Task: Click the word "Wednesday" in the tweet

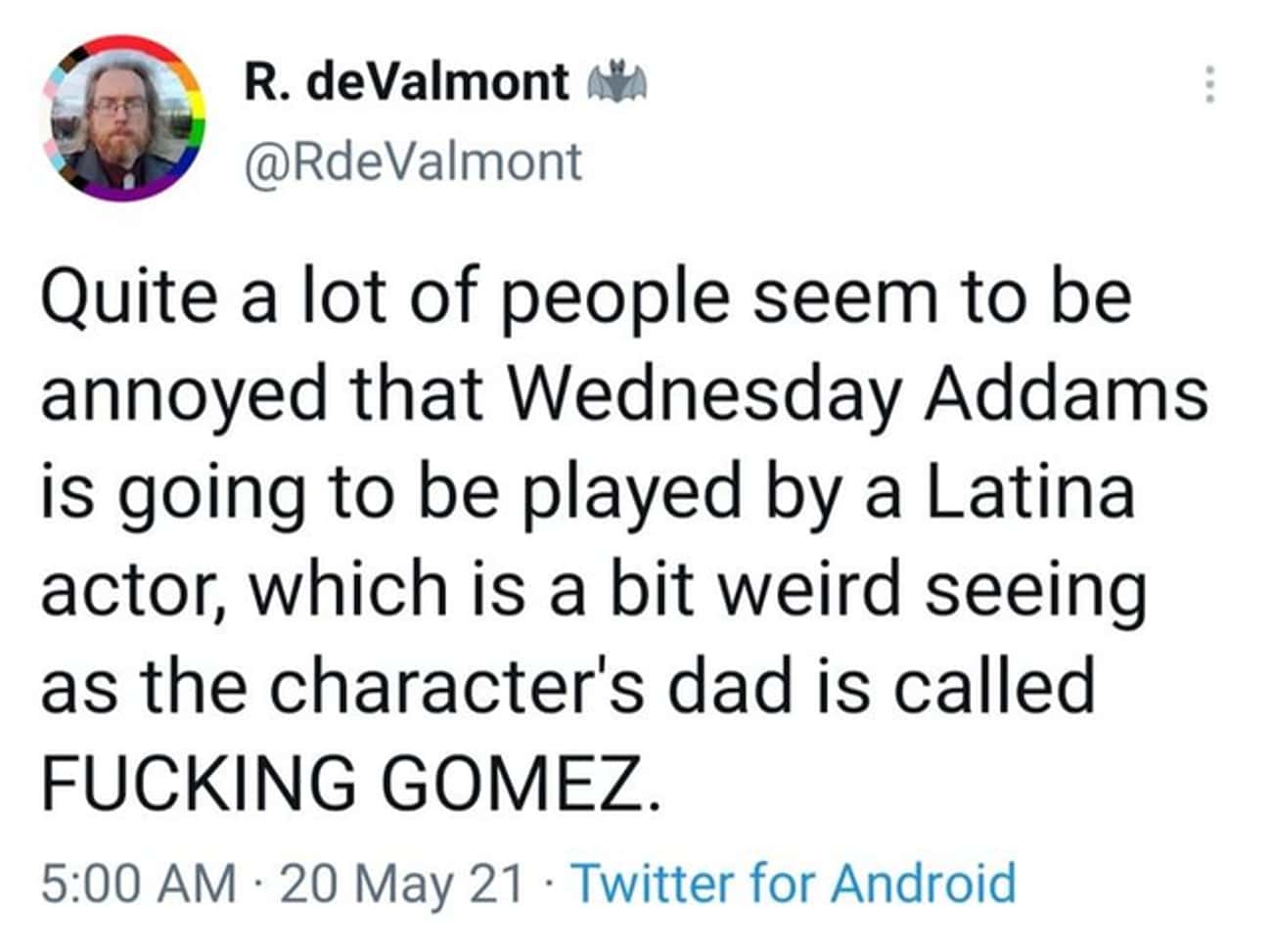Action: (x=702, y=394)
